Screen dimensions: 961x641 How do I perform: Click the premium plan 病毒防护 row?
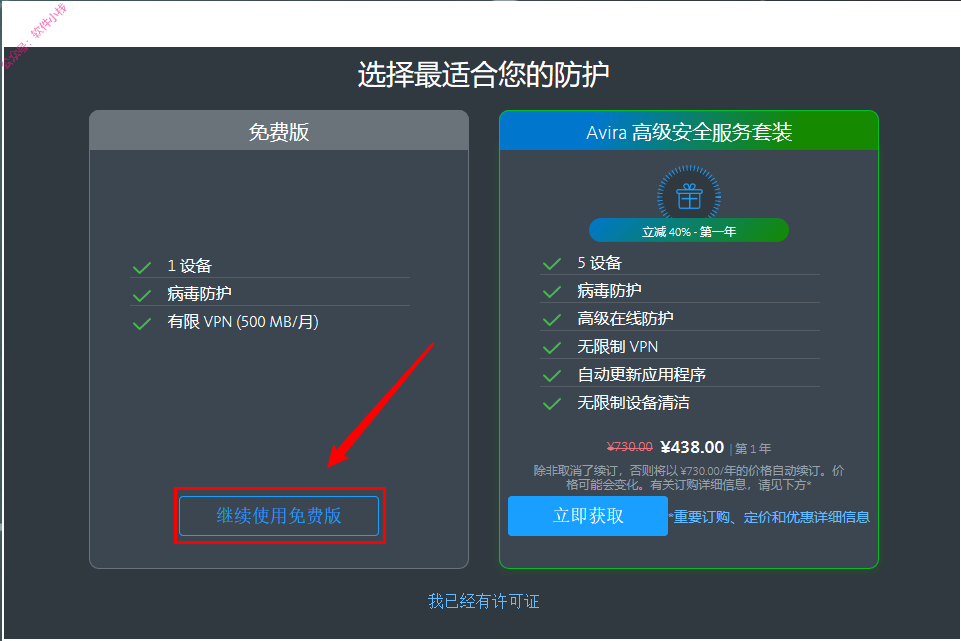(680, 290)
